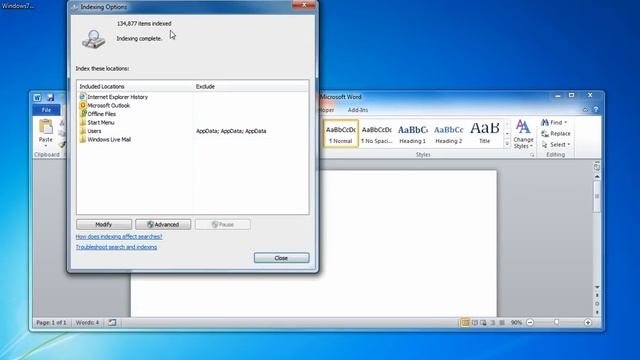Switch to Draft view icon
Screen dimensions: 640x360
(502, 322)
